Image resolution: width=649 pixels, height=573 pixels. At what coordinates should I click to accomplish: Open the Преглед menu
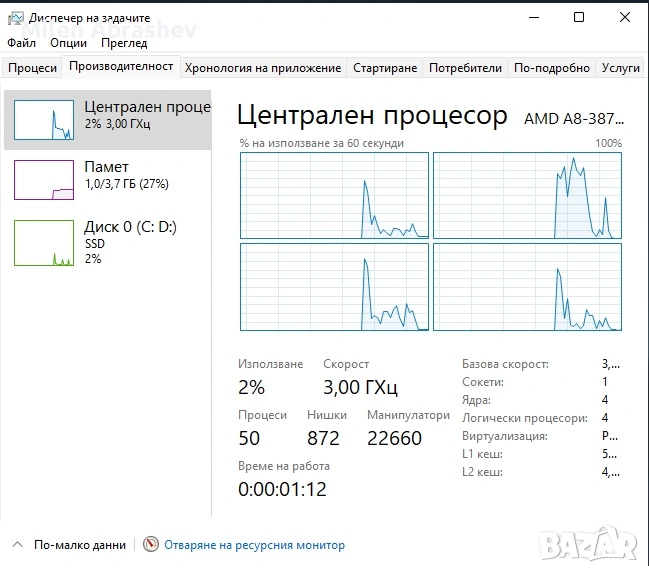click(x=124, y=43)
